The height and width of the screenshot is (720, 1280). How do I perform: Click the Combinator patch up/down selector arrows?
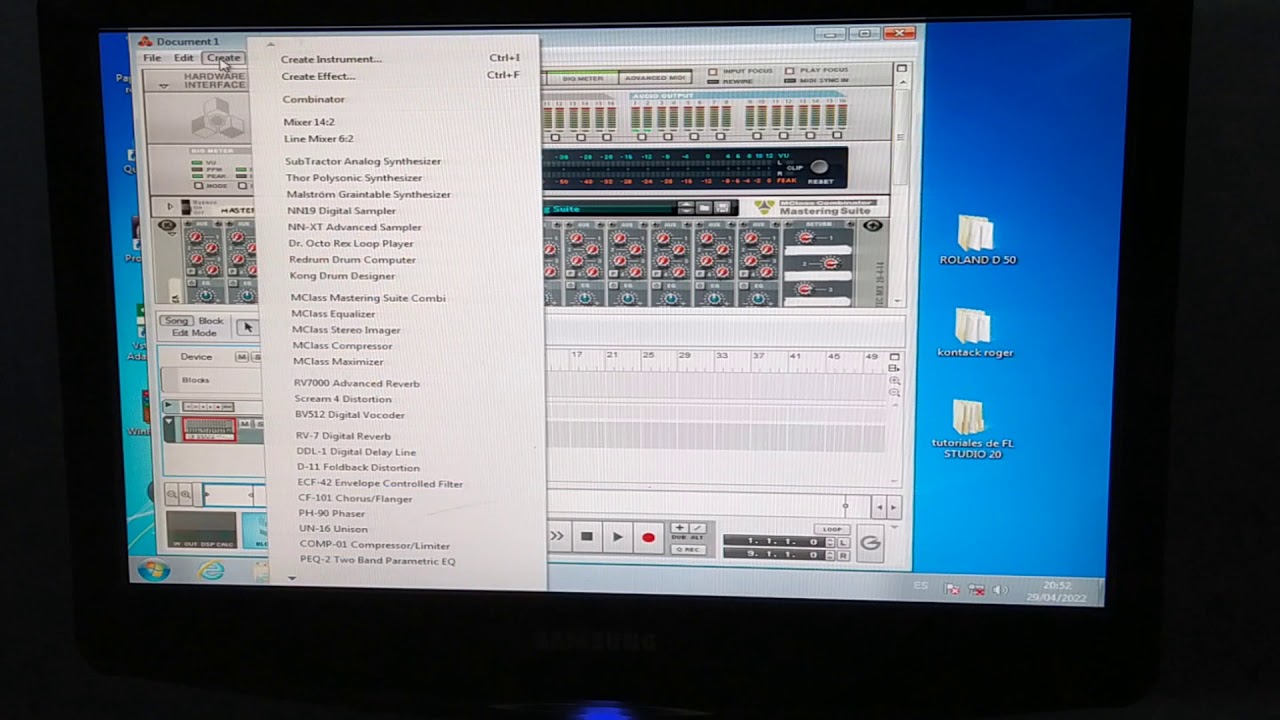click(686, 207)
